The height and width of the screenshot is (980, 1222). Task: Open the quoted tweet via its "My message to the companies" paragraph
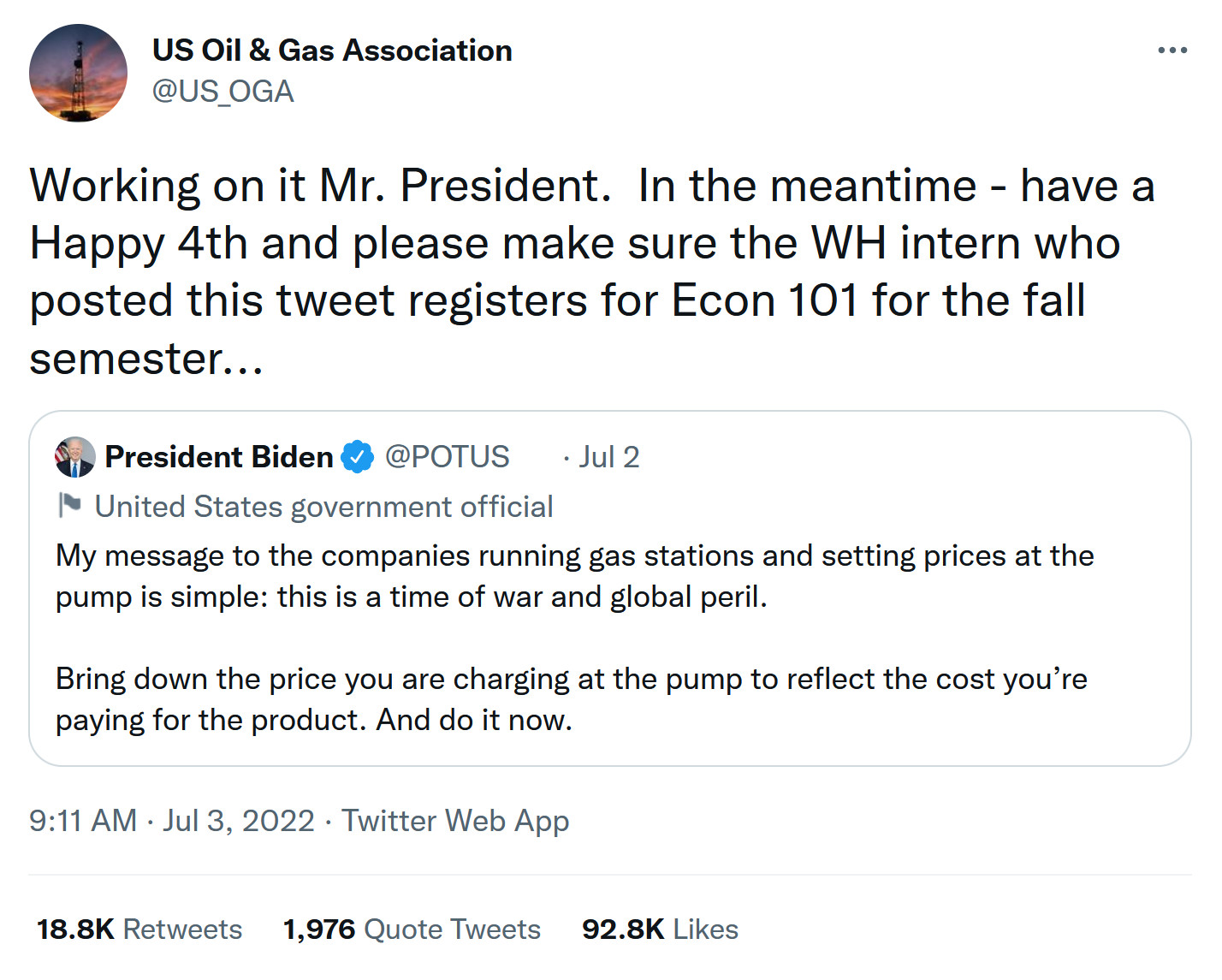tap(574, 576)
